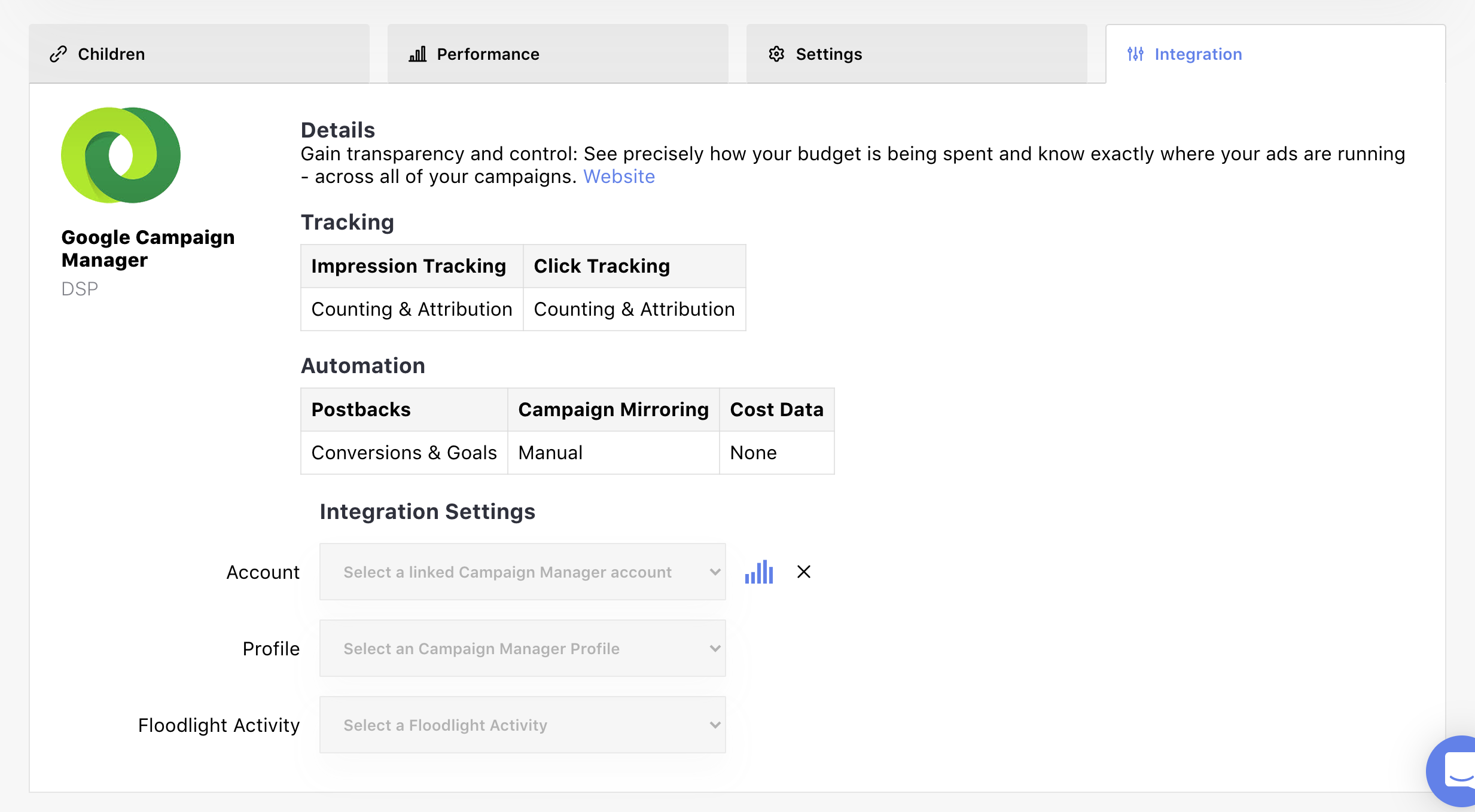Open the Settings tab
This screenshot has height=812, width=1475.
point(916,54)
